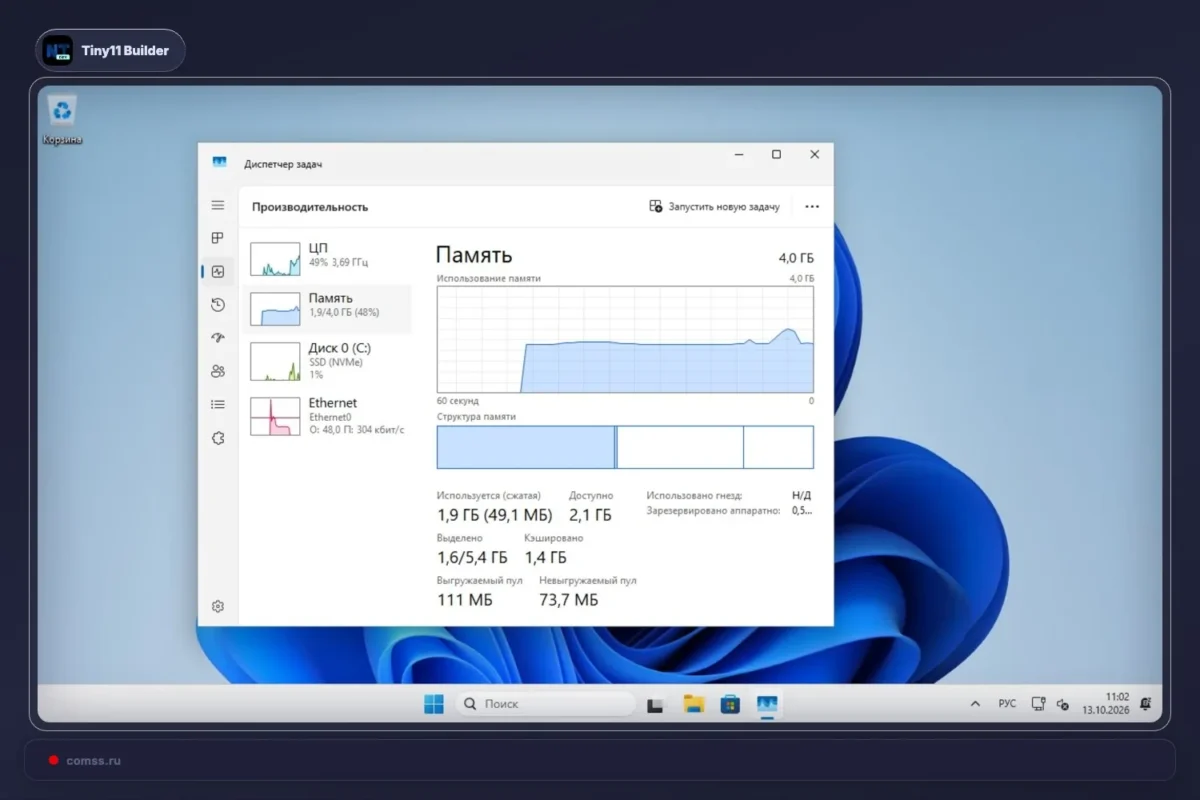Open the clock showing 11:02
The height and width of the screenshot is (800, 1200).
click(1105, 704)
